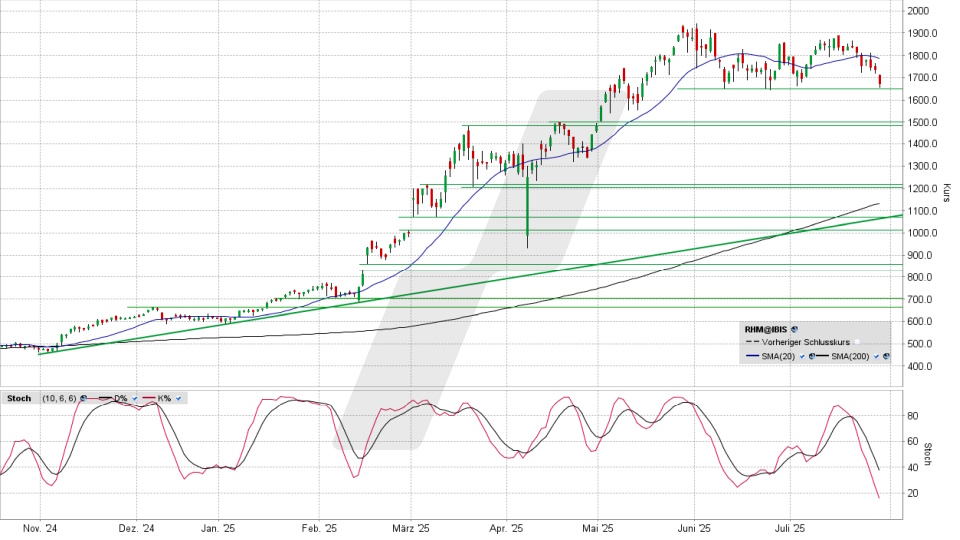Open Stoch (10, 6, 6) settings icon
Viewport: 960px width, 540px height.
(83, 398)
